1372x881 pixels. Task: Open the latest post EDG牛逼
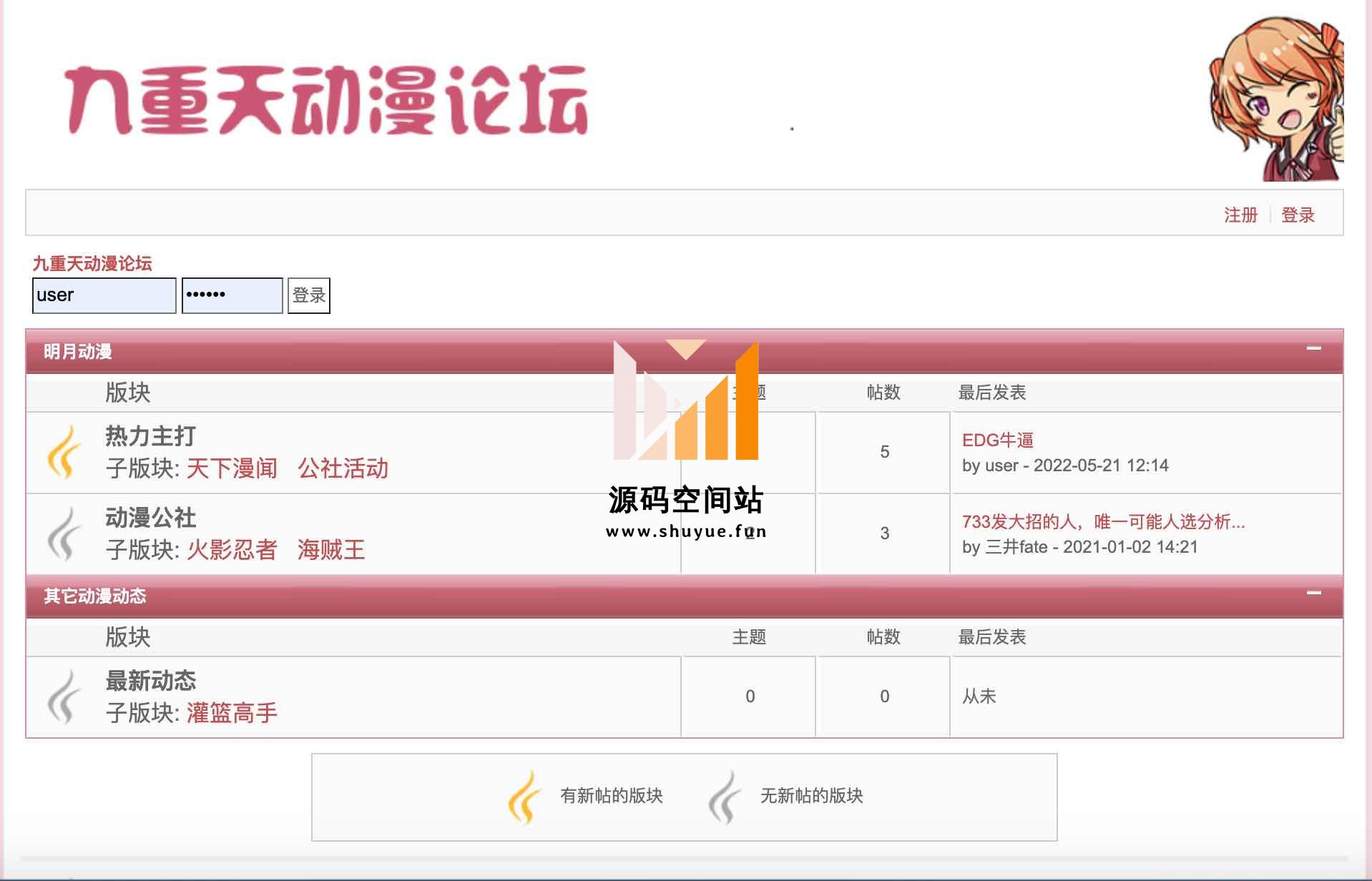(997, 440)
